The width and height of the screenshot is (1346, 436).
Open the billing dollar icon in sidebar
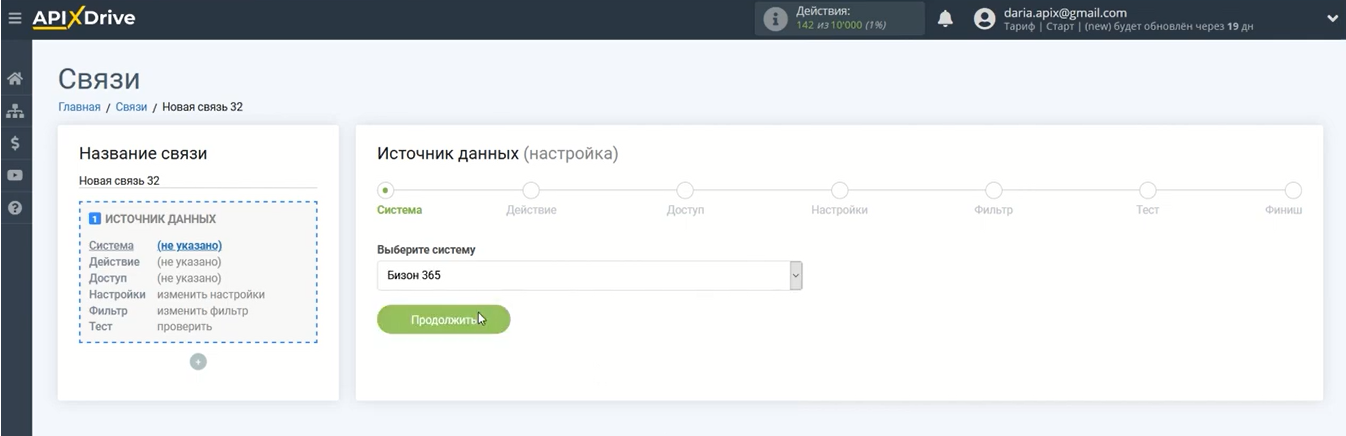point(15,143)
